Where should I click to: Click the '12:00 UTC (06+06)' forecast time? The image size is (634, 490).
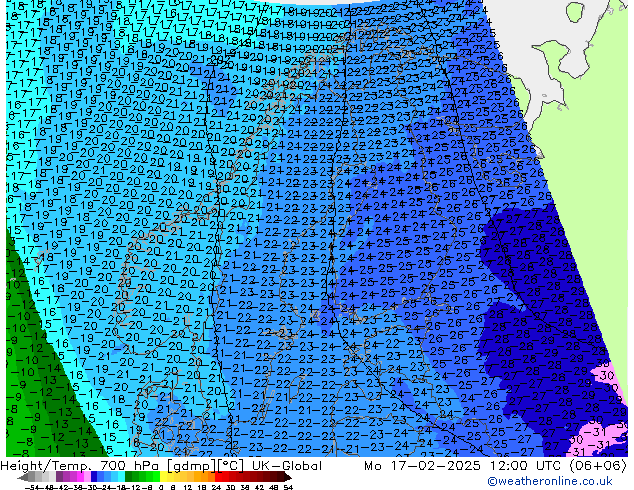coord(558,466)
